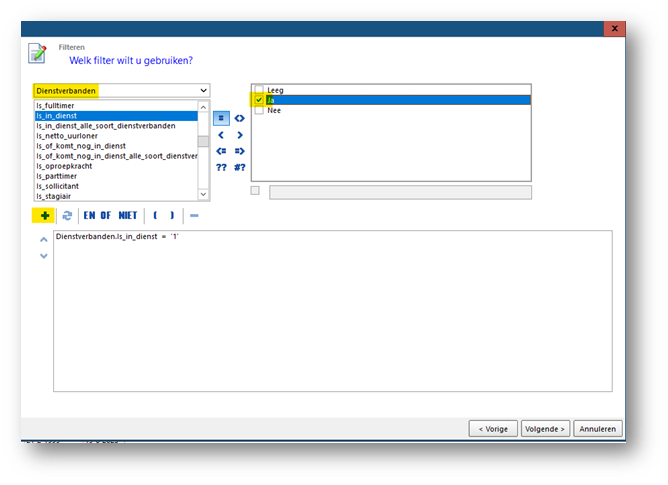Click the Volgende button
The height and width of the screenshot is (485, 668).
click(545, 429)
